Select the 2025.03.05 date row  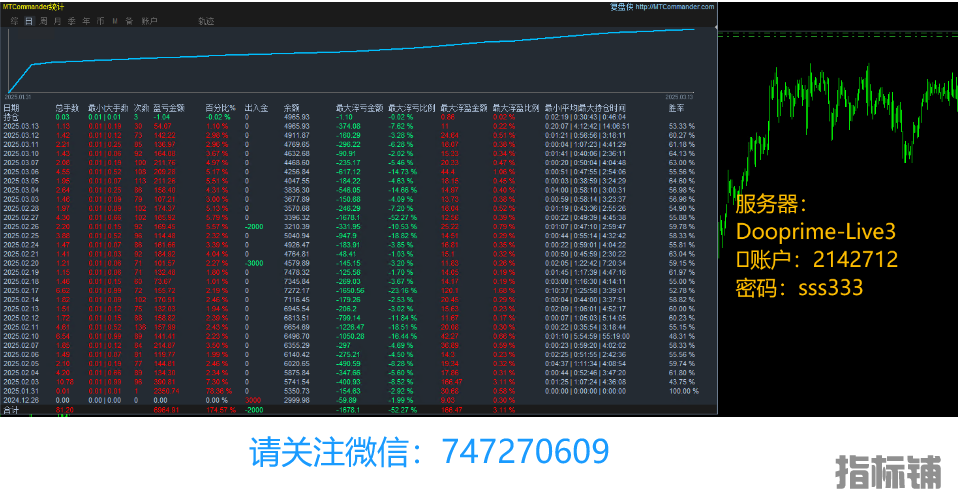tap(359, 181)
